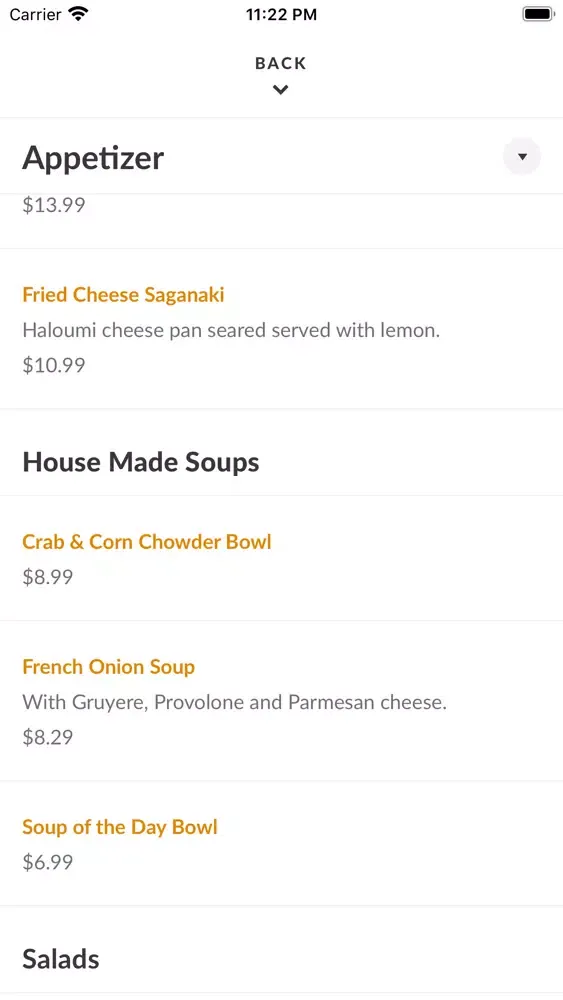Tap the battery status icon
This screenshot has width=563, height=1000.
538,14
